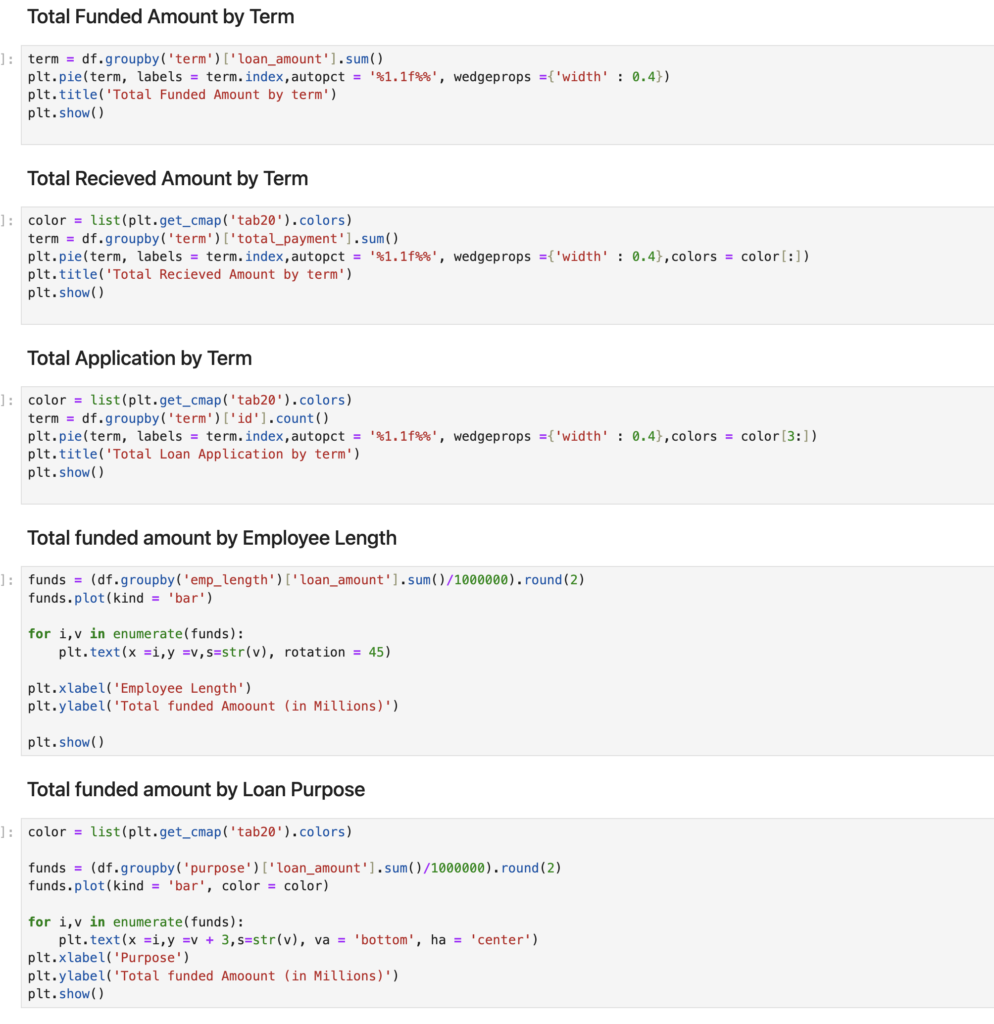Place cursor on plt.title('Total Funded Amount by term')
Screen dimensions: 994x1024
pos(182,95)
